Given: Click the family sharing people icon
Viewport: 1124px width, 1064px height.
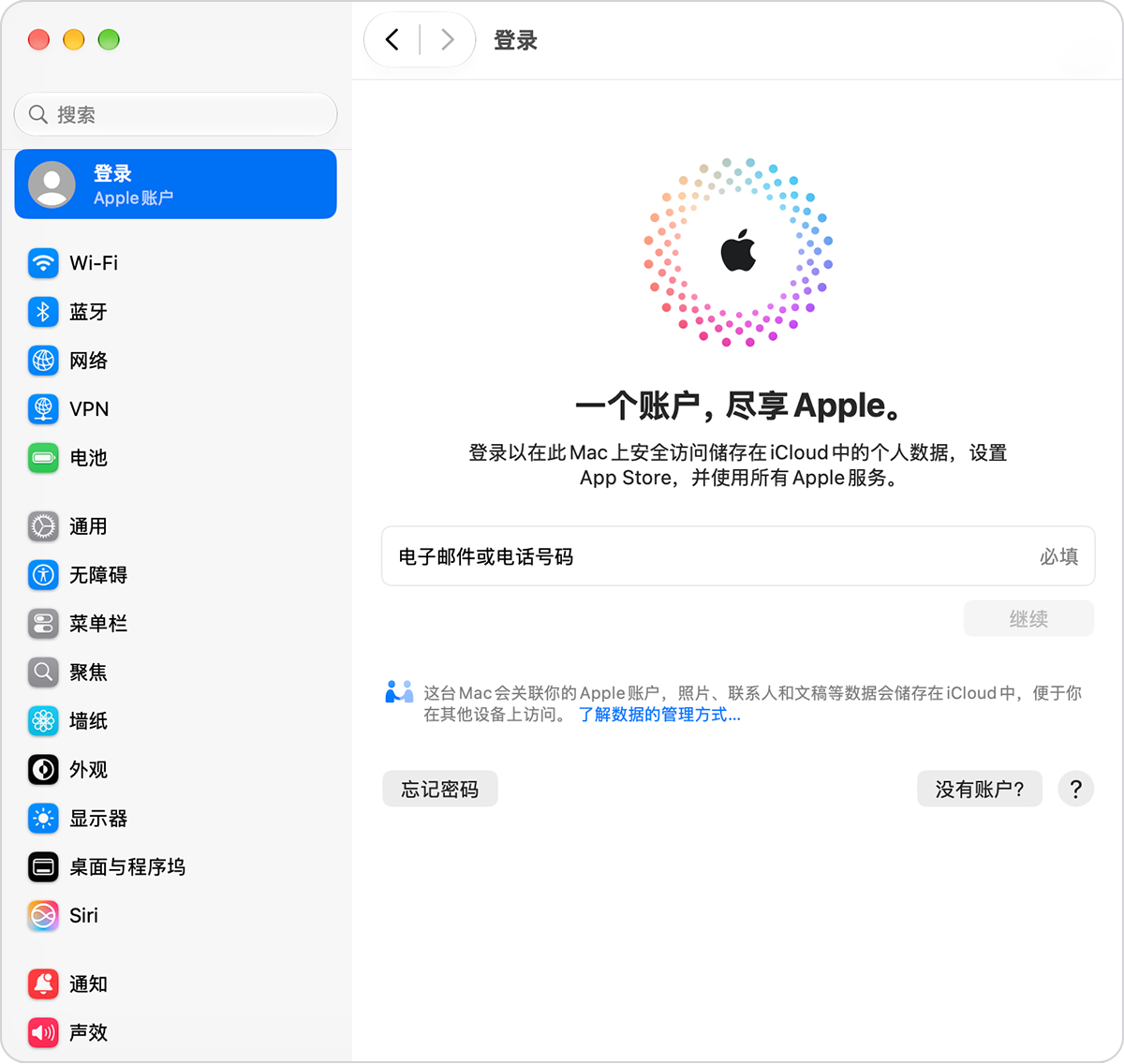Looking at the screenshot, I should tap(399, 692).
